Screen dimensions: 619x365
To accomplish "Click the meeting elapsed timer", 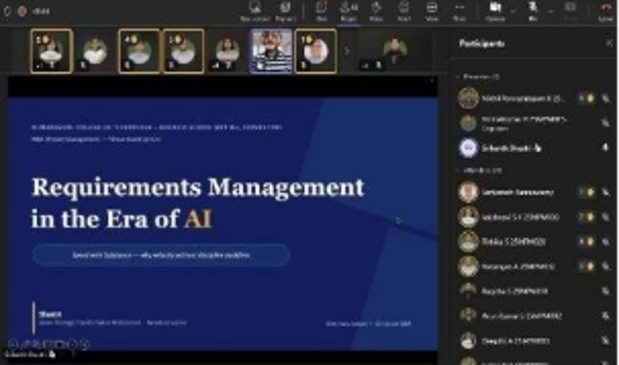I will (x=41, y=11).
